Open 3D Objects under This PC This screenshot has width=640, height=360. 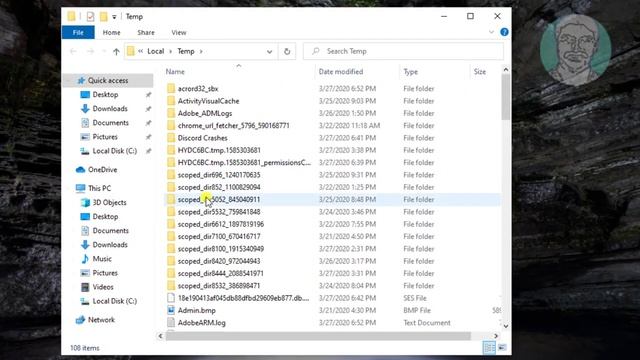(x=109, y=202)
